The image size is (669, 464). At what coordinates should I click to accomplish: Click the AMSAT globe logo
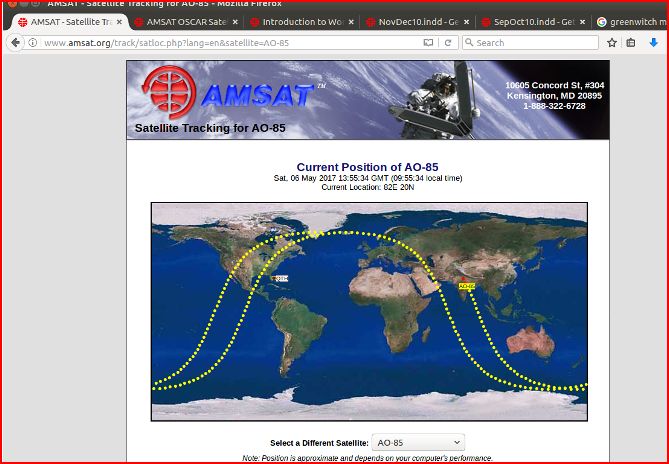[x=169, y=92]
